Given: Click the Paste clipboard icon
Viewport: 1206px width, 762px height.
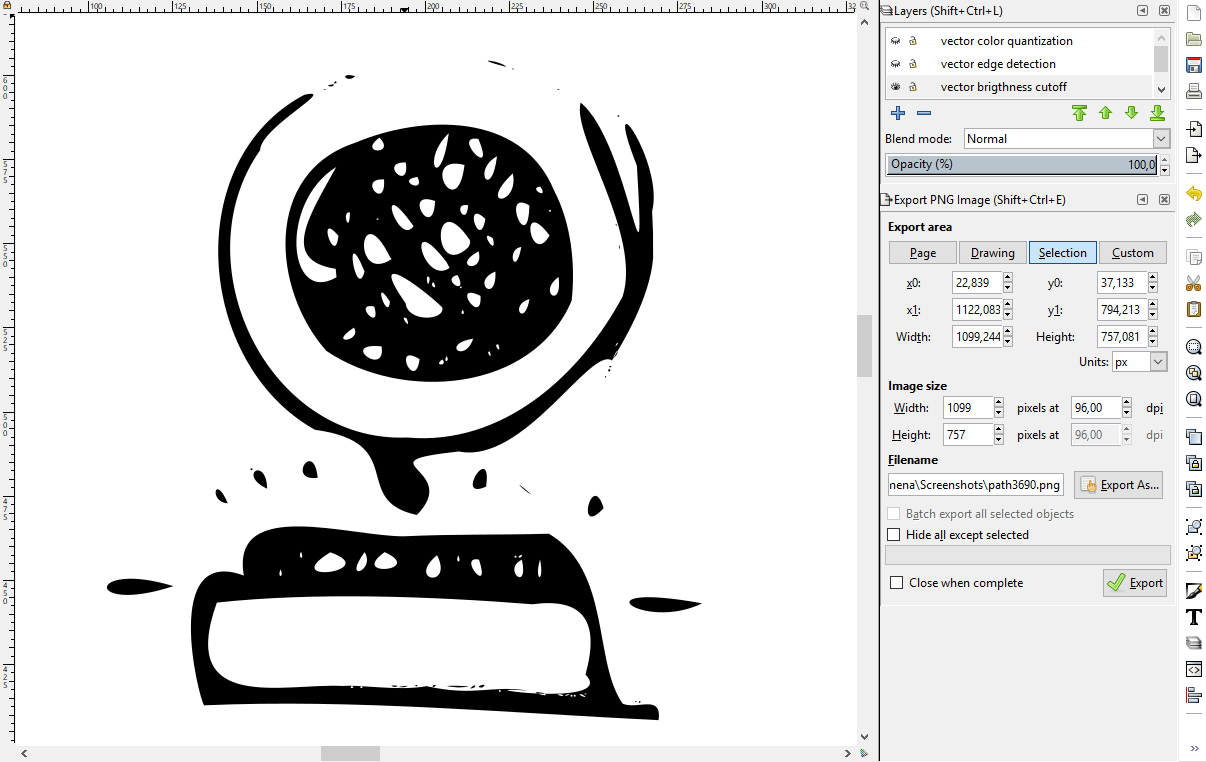Looking at the screenshot, I should (1193, 309).
